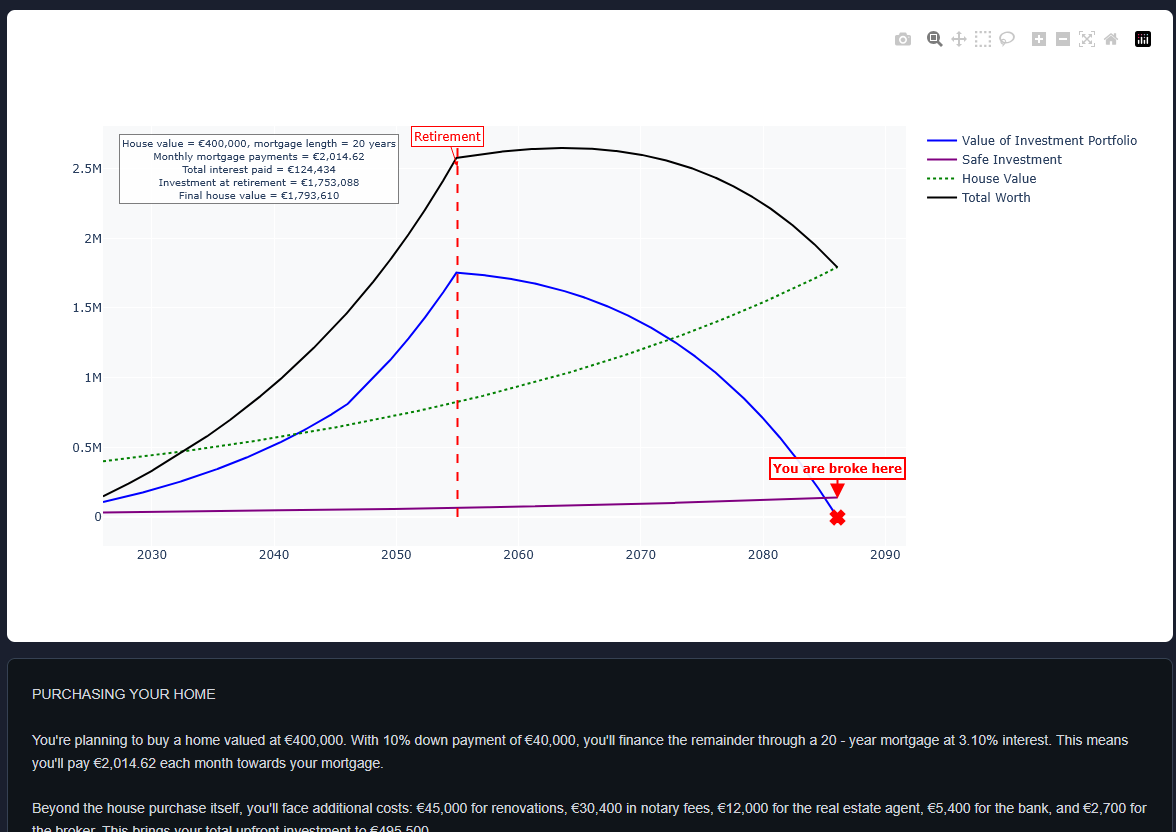Click the dashed red Retirement line
The height and width of the screenshot is (832, 1176).
pyautogui.click(x=457, y=350)
